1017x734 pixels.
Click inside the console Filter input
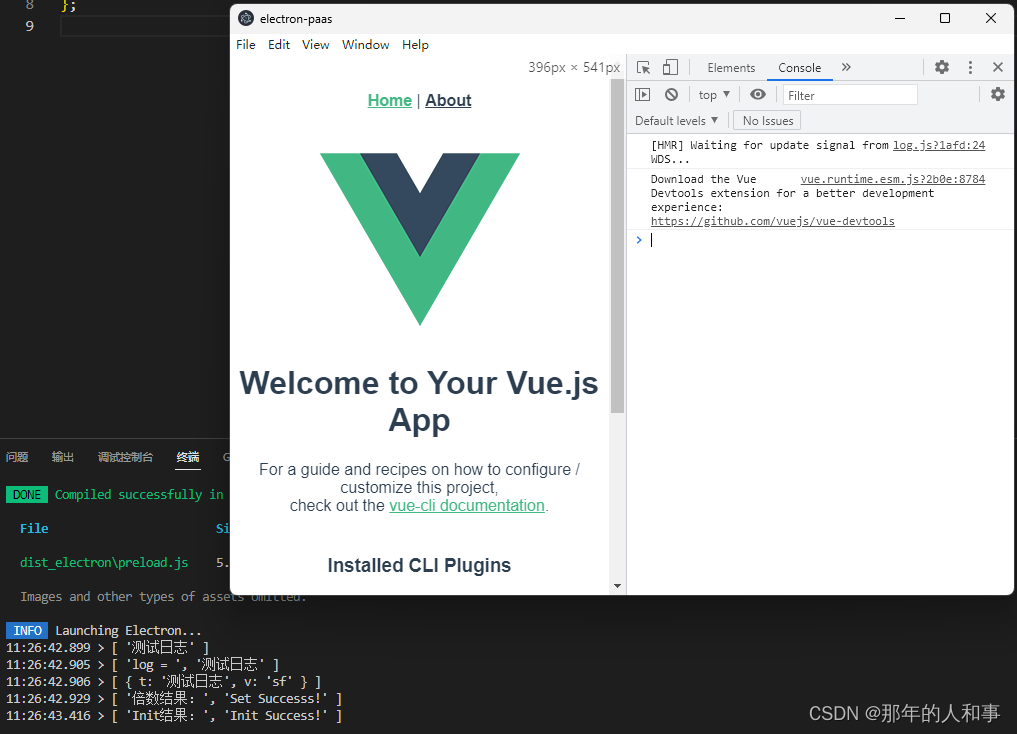tap(849, 94)
